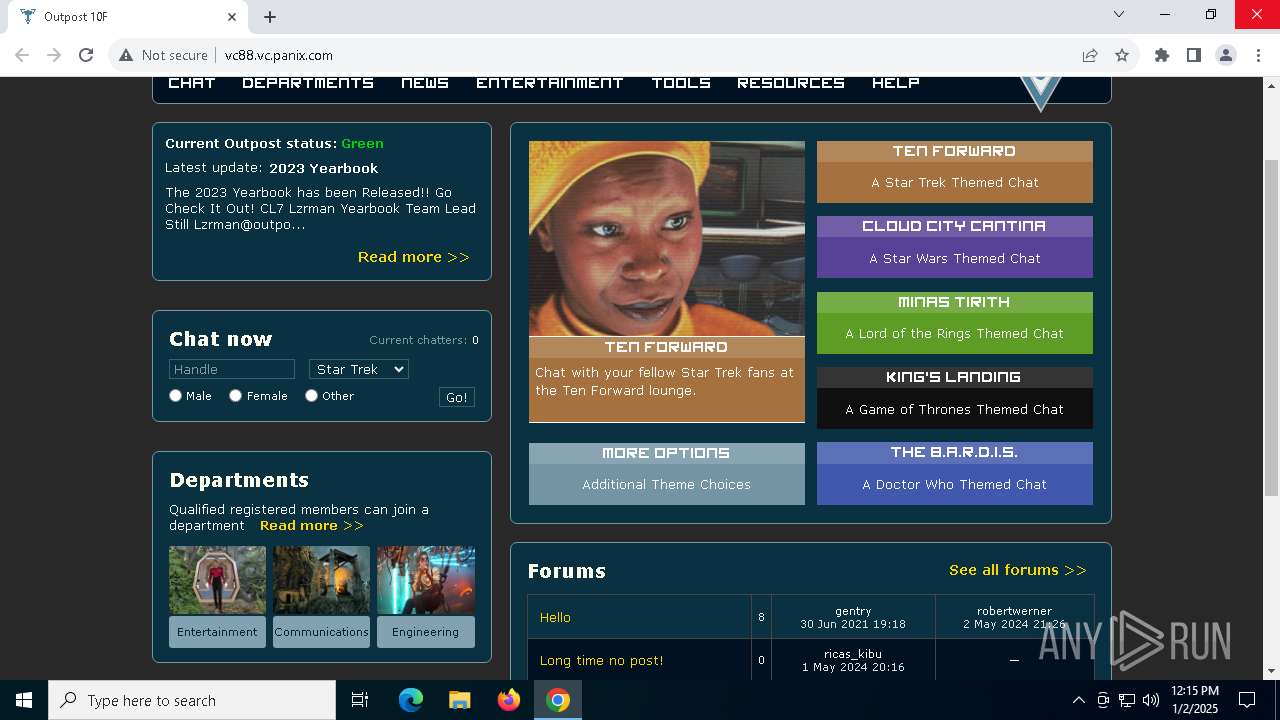This screenshot has width=1280, height=720.
Task: Select the Male radio button
Action: pos(176,396)
